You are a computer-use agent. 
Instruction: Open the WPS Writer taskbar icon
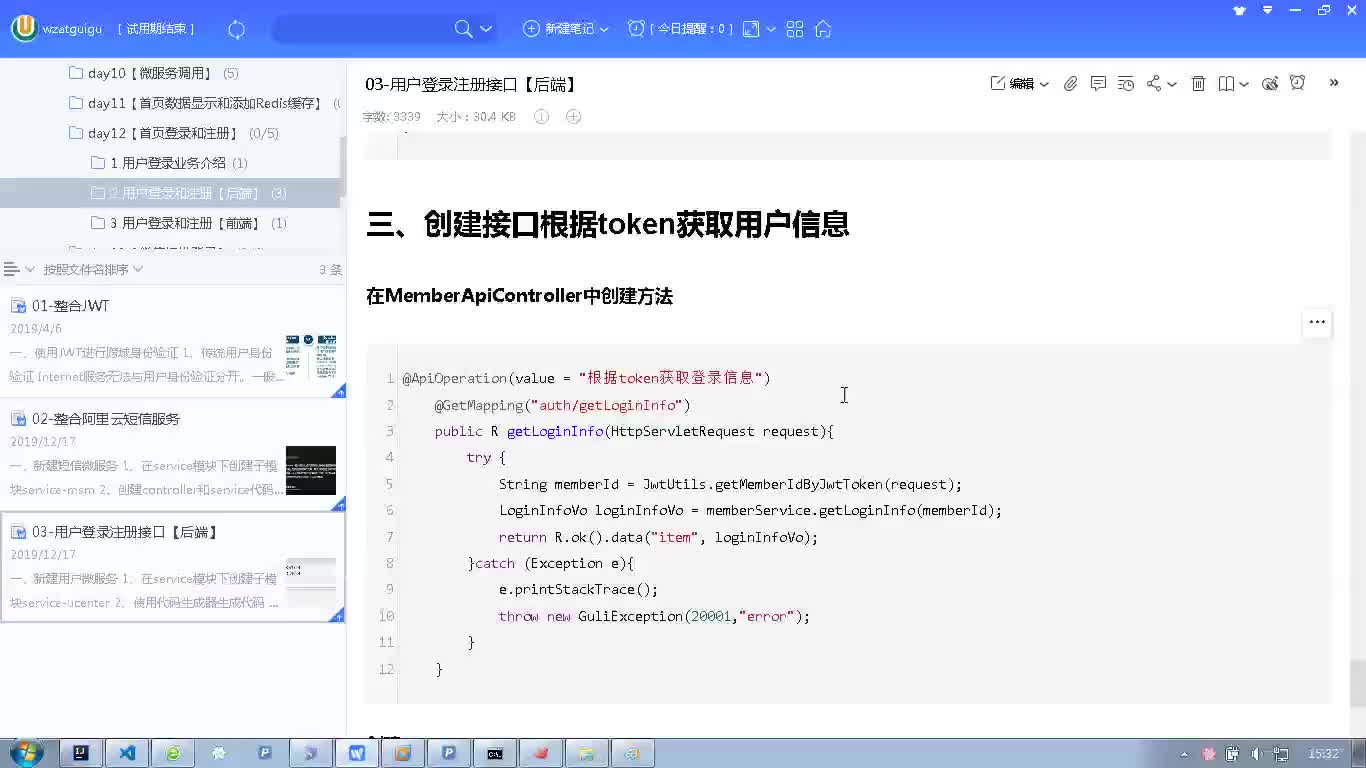357,754
